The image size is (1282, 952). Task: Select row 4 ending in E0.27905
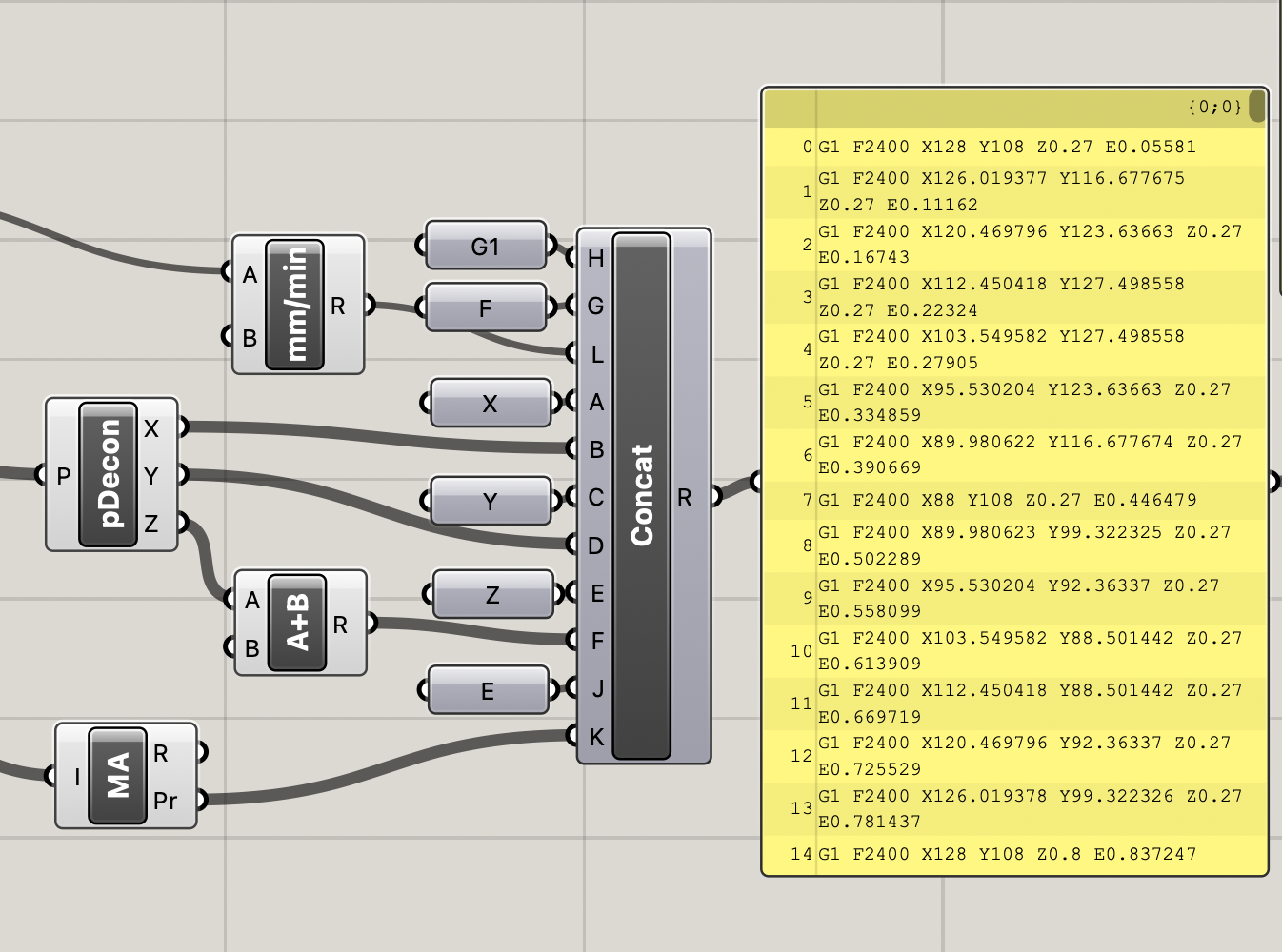1014,349
